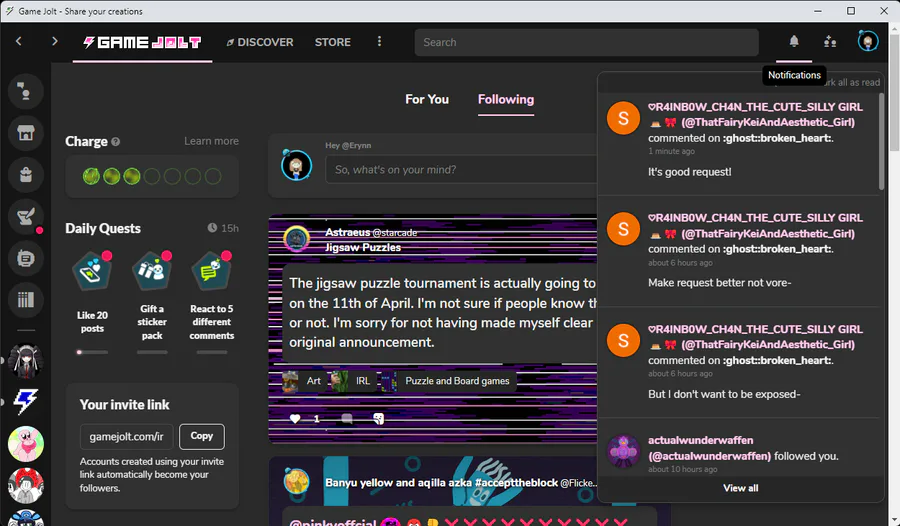Screen dimensions: 900x526
Task: Open Astraeus profile avatar on post
Action: click(x=297, y=239)
